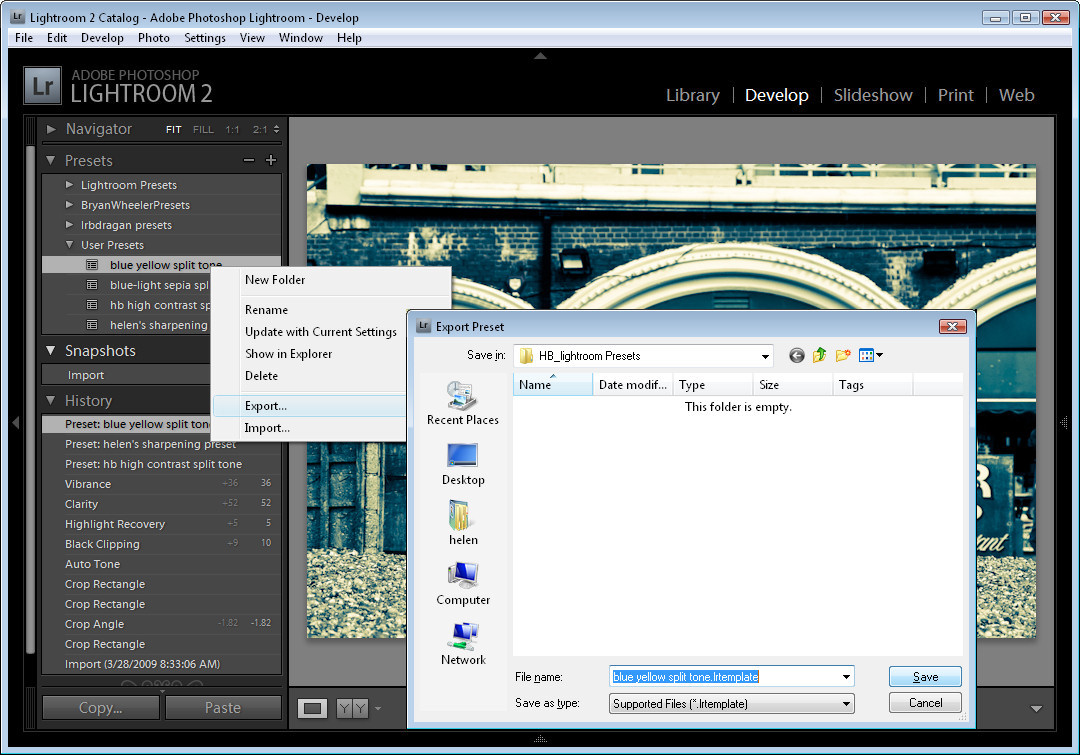Collapse the Snapshots panel
The height and width of the screenshot is (755, 1080).
(x=50, y=351)
